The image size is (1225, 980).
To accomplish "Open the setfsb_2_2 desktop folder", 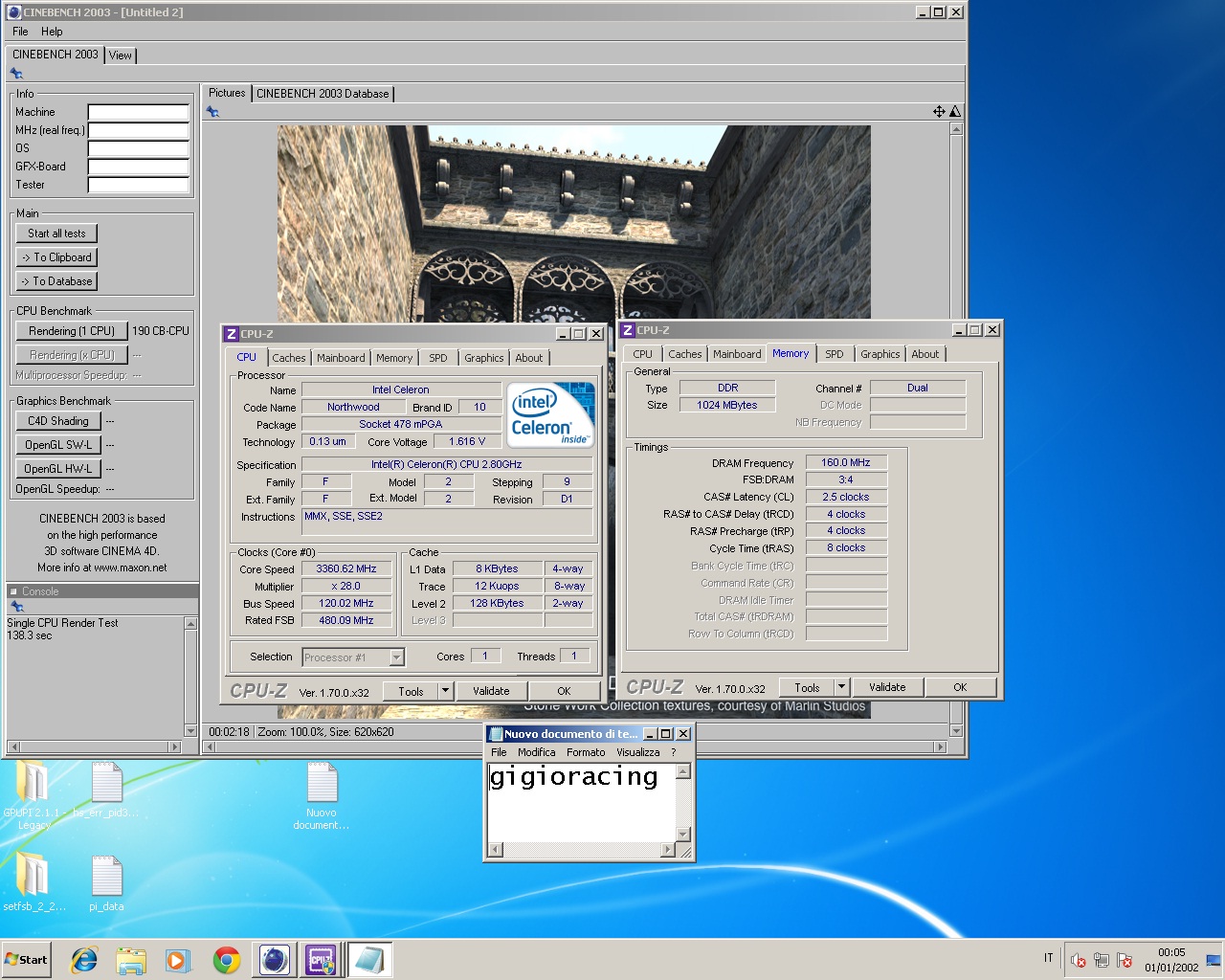I will coord(33,882).
